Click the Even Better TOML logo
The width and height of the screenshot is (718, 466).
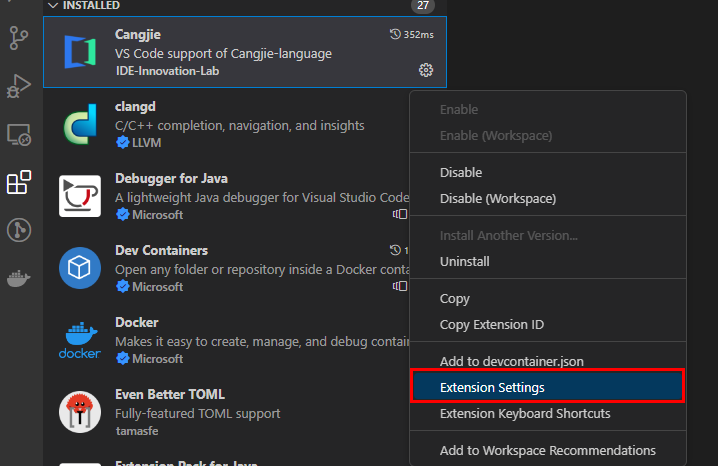point(79,412)
